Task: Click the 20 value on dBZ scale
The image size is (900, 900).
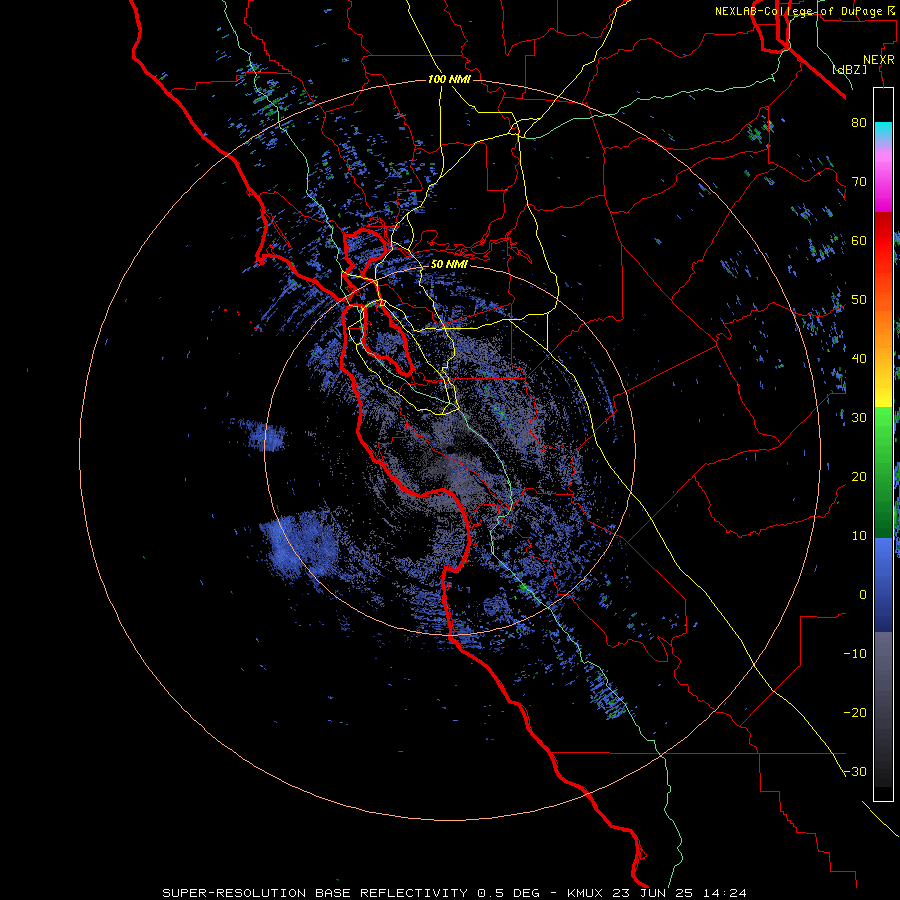Action: [859, 477]
